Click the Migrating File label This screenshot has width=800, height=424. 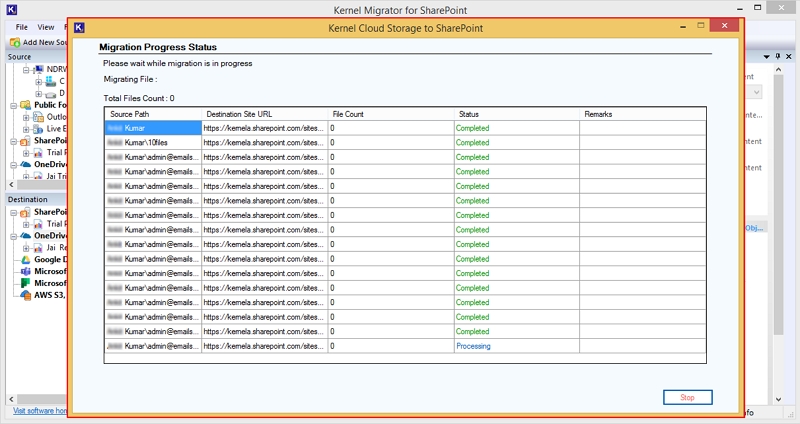point(130,79)
